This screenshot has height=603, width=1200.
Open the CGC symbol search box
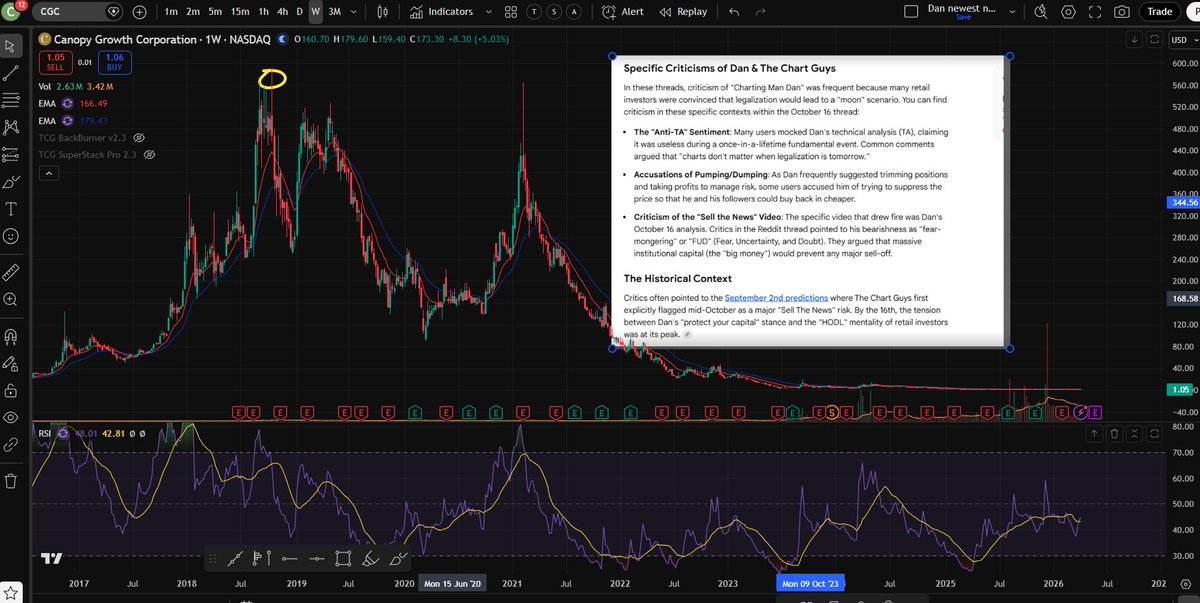[x=77, y=12]
